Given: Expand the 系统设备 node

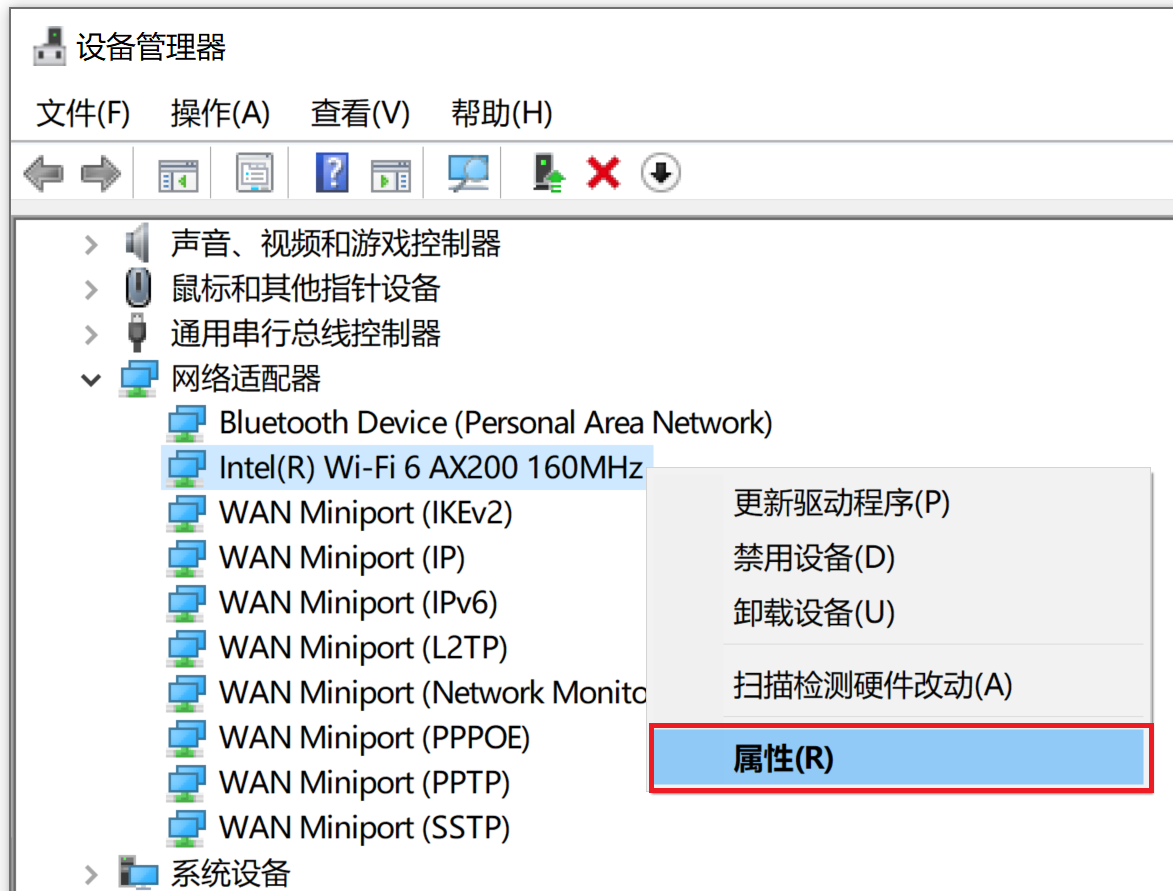Looking at the screenshot, I should (x=92, y=873).
